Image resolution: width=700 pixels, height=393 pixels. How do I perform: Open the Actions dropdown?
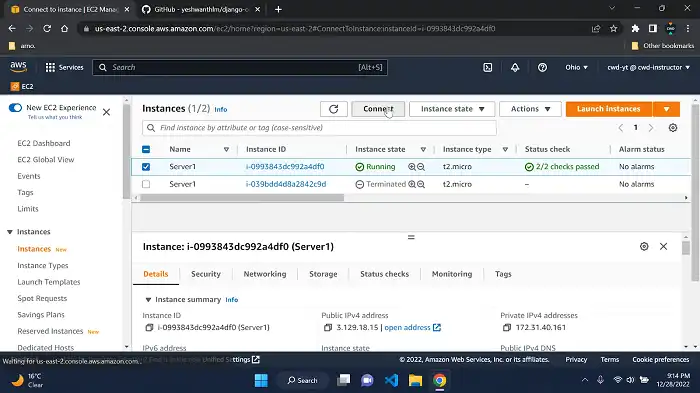pyautogui.click(x=530, y=109)
